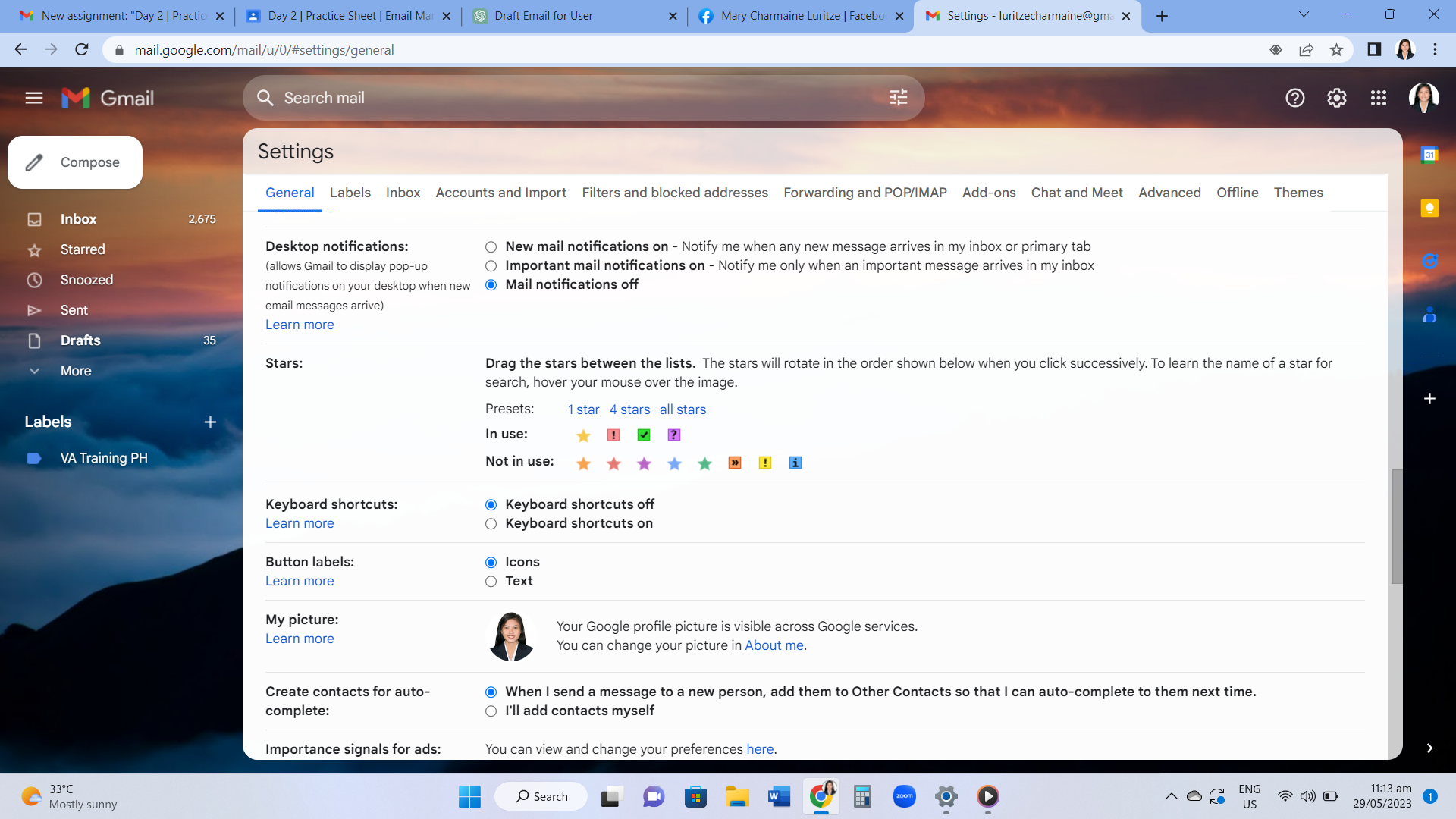Open search options filter icon
This screenshot has height=819, width=1456.
coord(898,98)
